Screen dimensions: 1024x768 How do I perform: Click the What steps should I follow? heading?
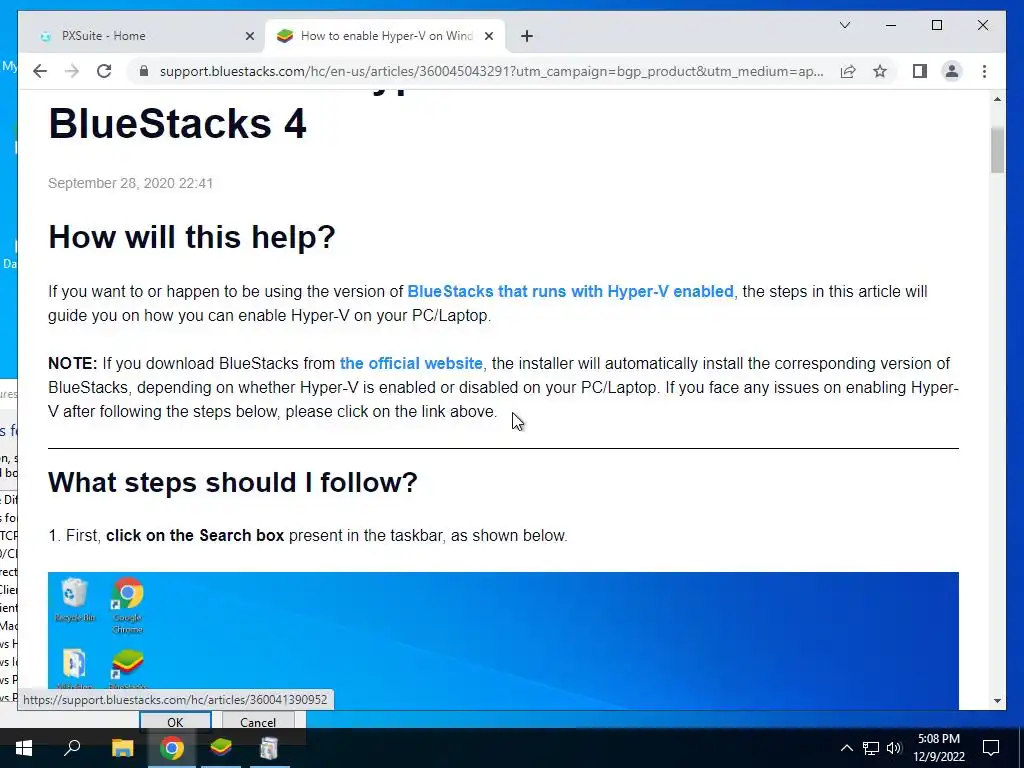coord(232,483)
